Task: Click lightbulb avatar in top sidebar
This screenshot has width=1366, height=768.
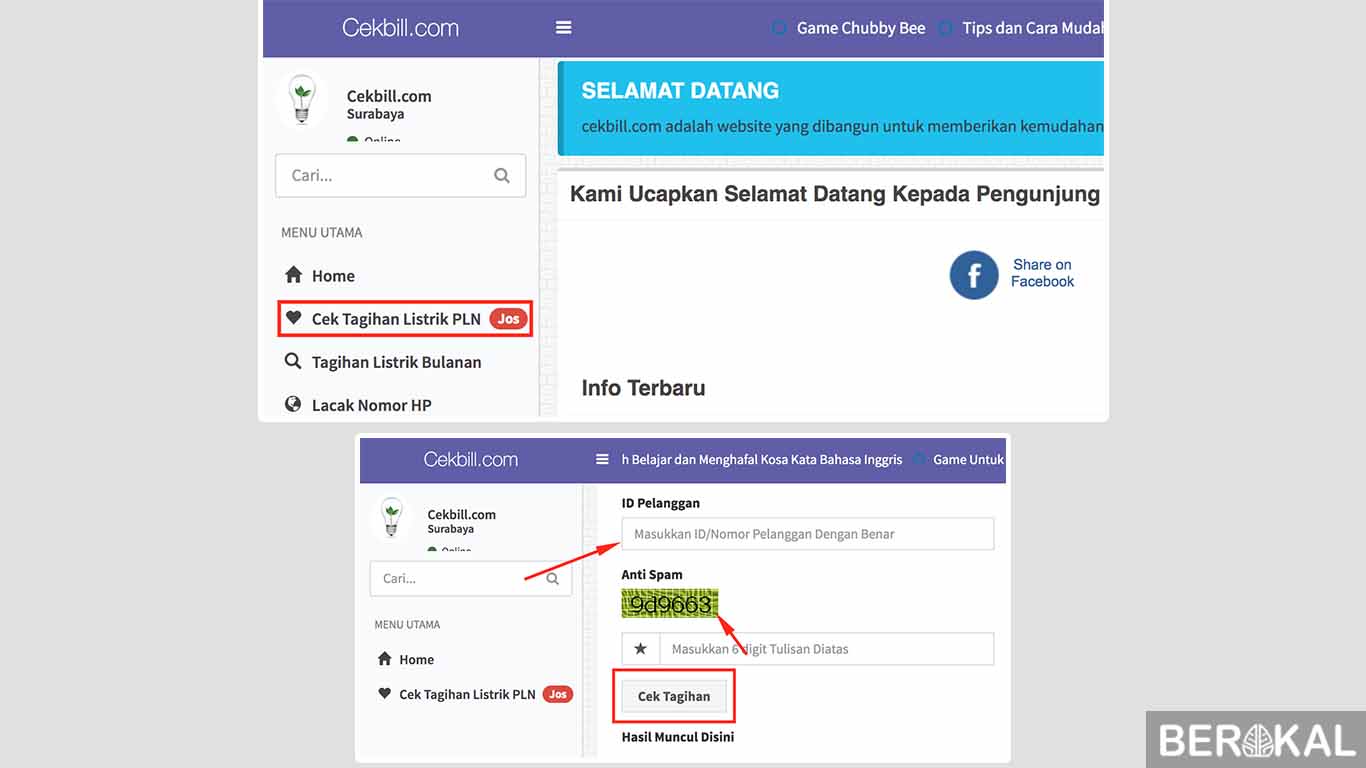Action: point(301,100)
